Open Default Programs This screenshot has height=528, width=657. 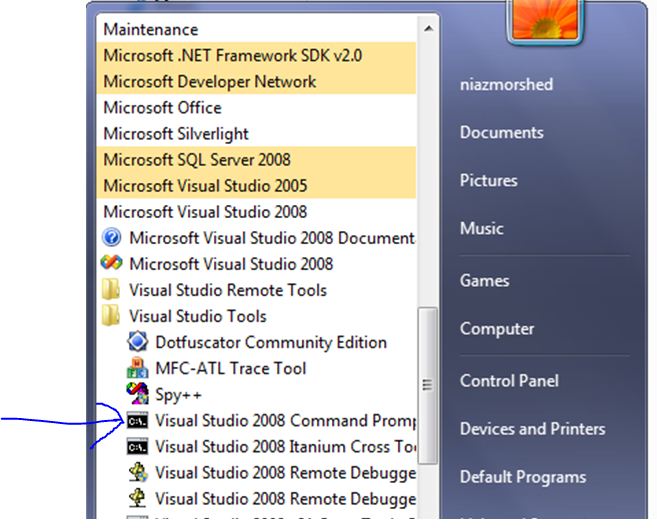point(523,476)
